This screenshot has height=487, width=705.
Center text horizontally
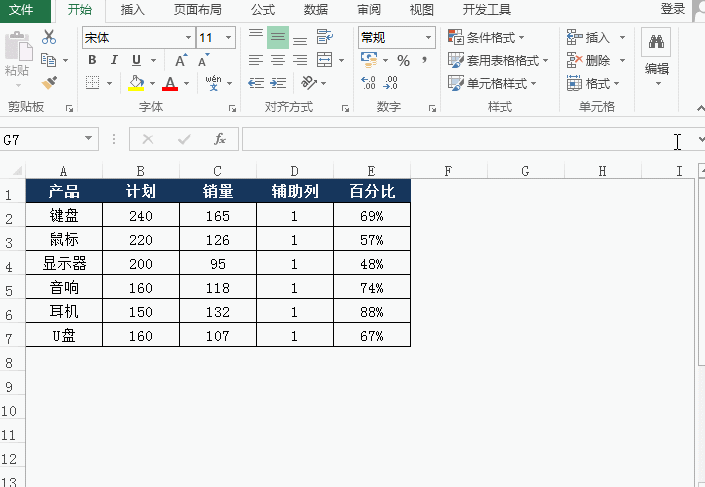click(278, 60)
